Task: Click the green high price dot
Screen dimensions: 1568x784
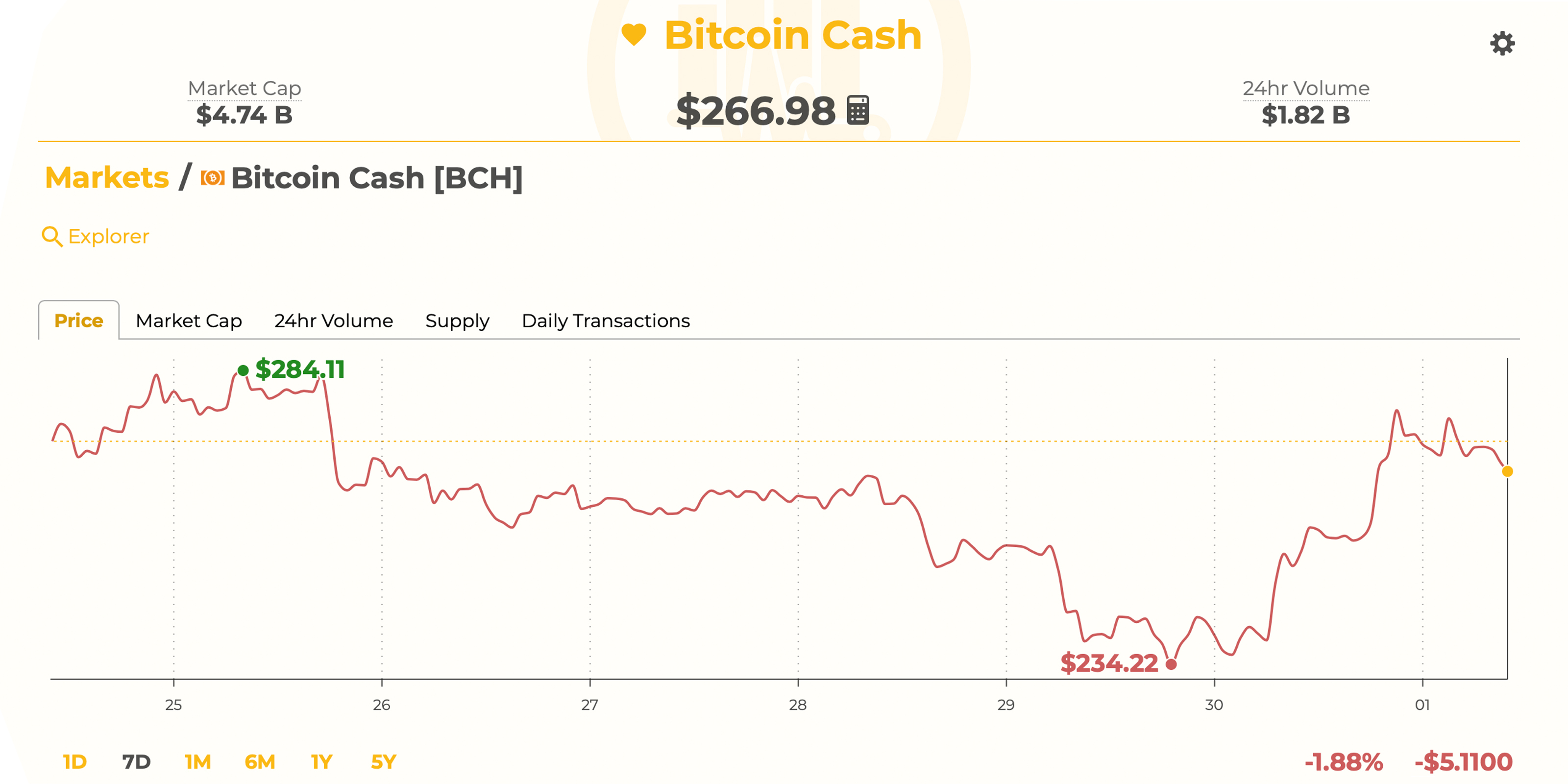Action: coord(243,370)
